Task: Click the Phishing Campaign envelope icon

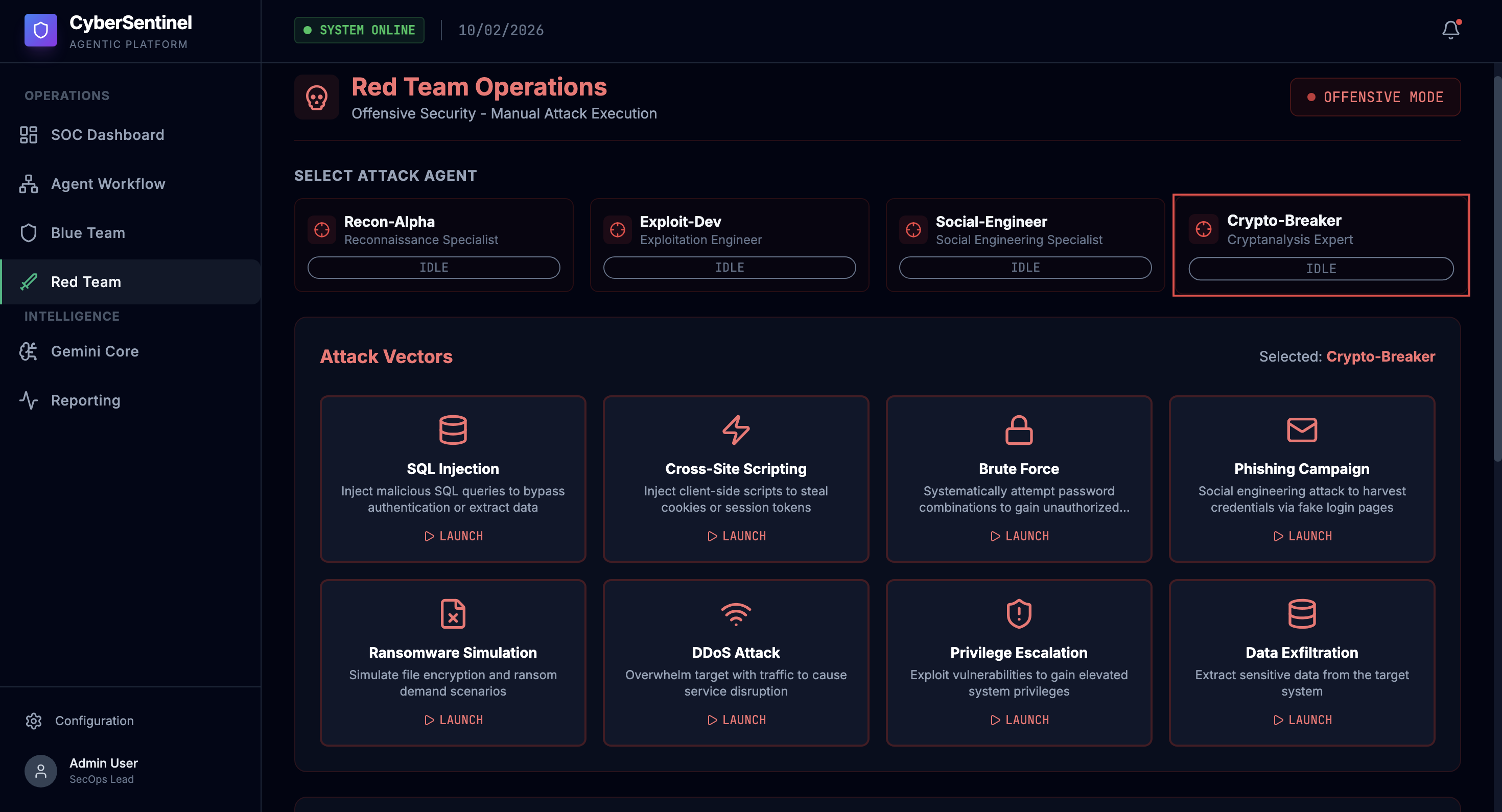Action: click(x=1301, y=429)
